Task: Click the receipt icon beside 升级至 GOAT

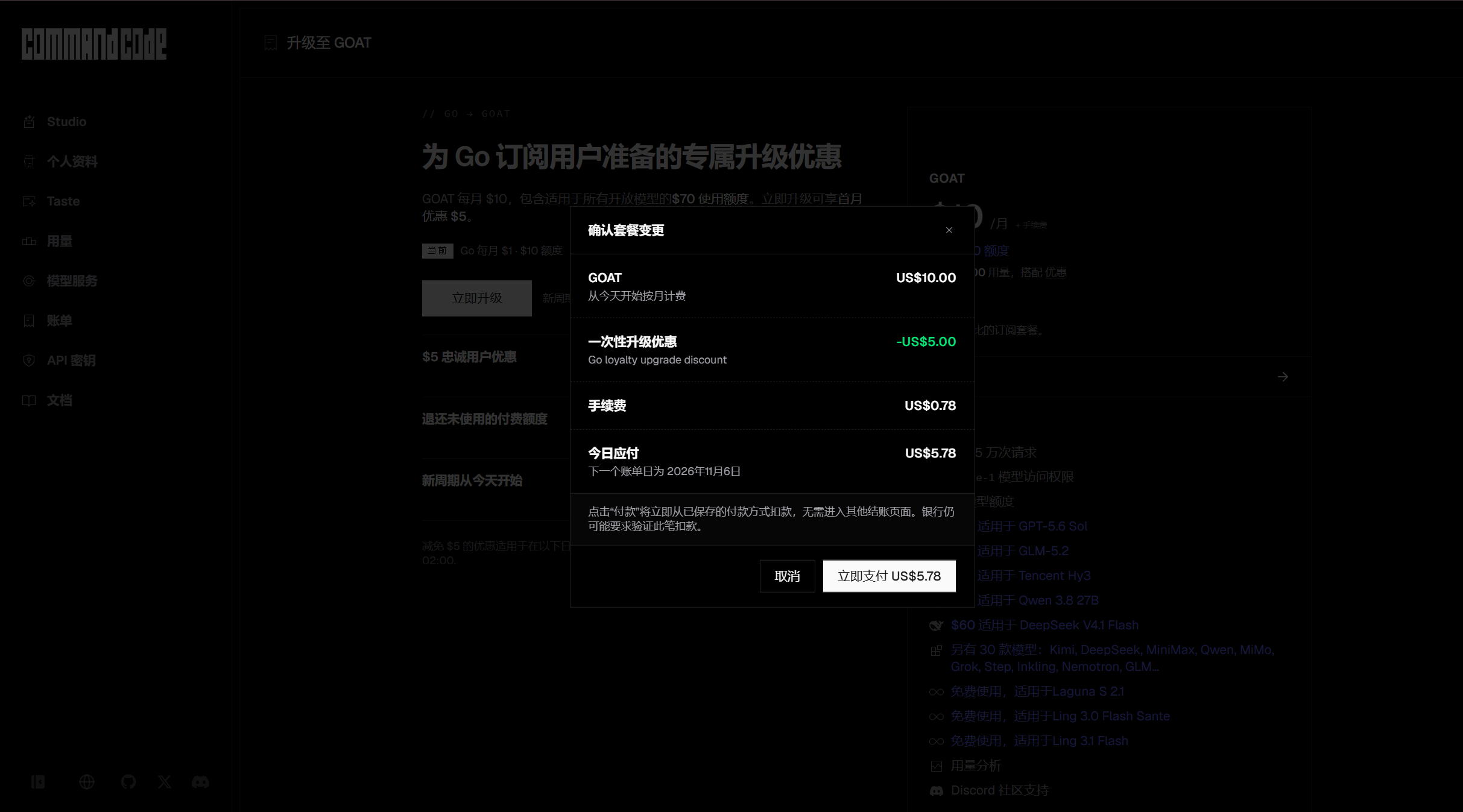Action: (271, 43)
